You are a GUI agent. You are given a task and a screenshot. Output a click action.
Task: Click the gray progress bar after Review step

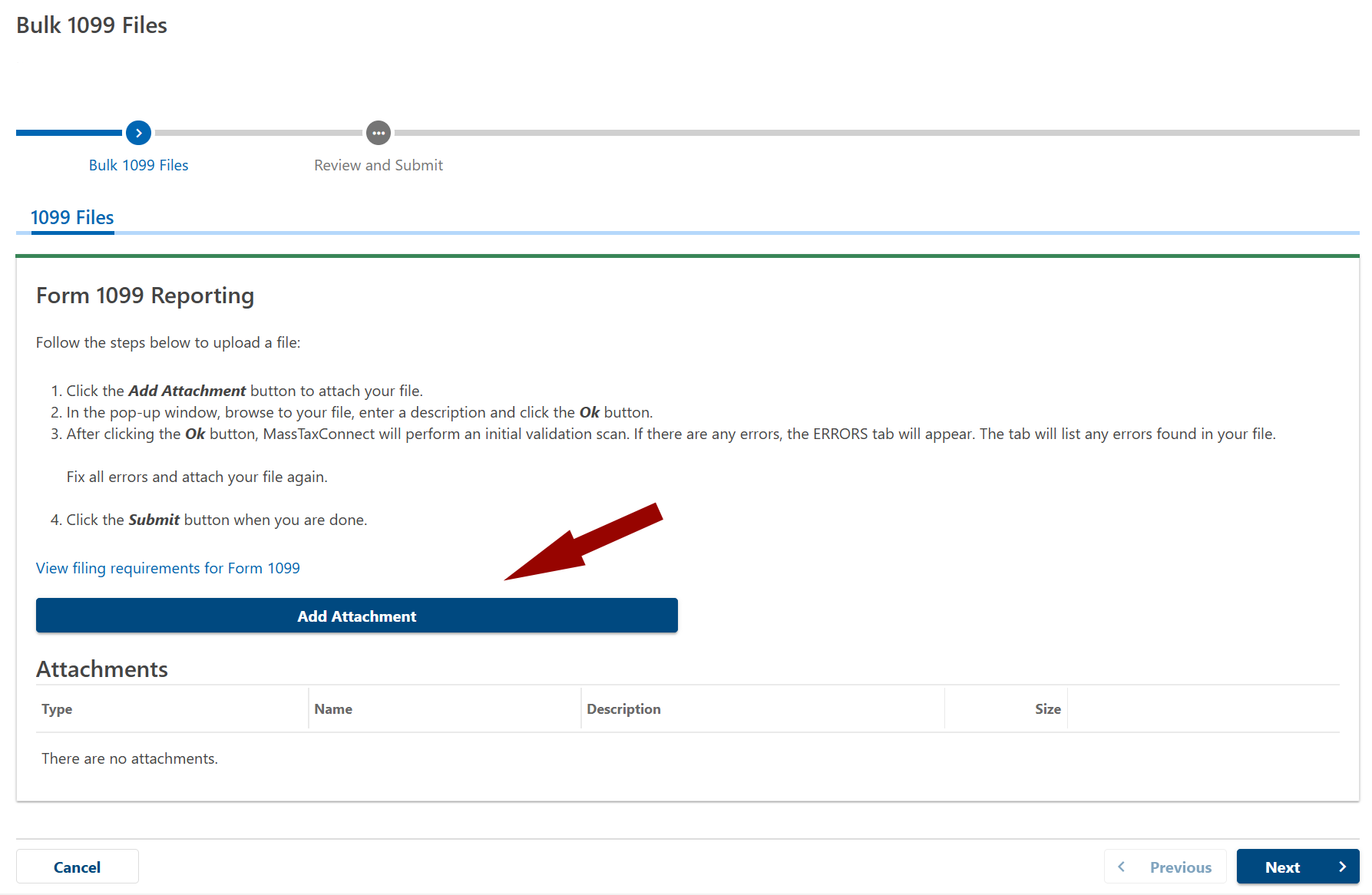tap(875, 133)
